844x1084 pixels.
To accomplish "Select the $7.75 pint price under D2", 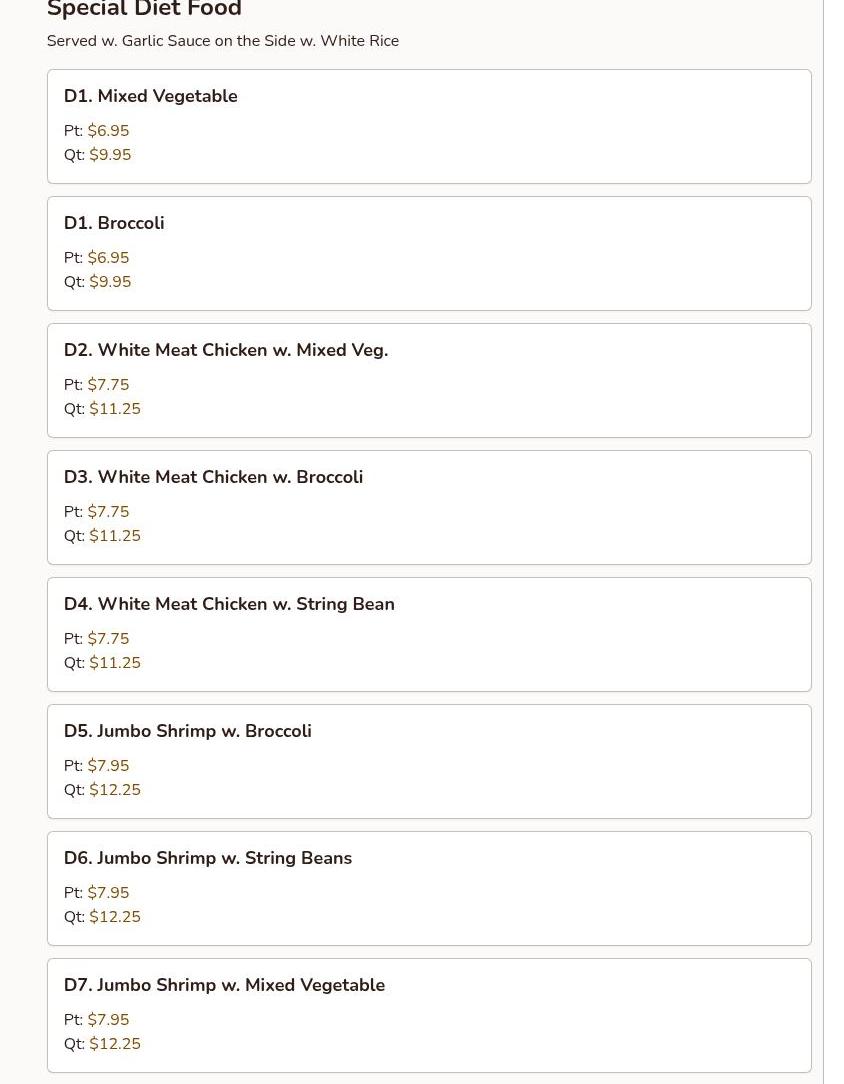I will pos(108,385).
